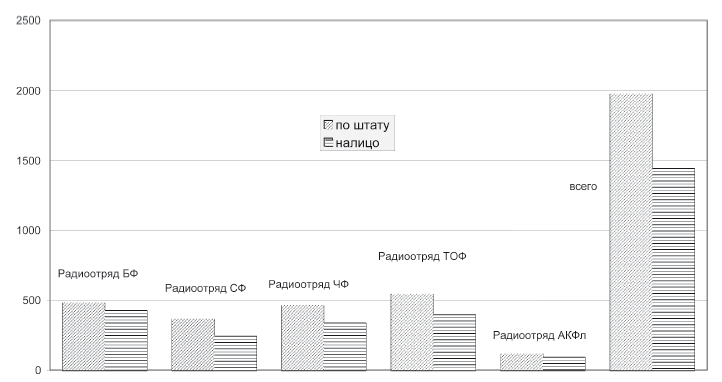
Task: Click the 'Радиоотряд ЧФ' data label
Action: [x=309, y=284]
